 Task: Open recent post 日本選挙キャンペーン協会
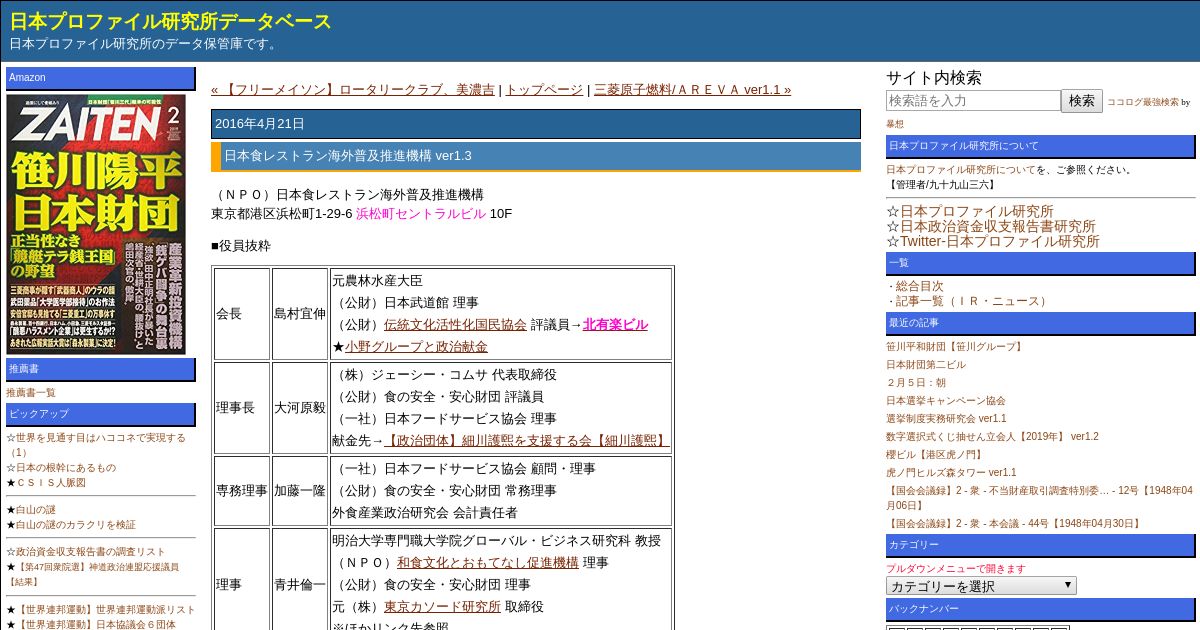point(946,400)
